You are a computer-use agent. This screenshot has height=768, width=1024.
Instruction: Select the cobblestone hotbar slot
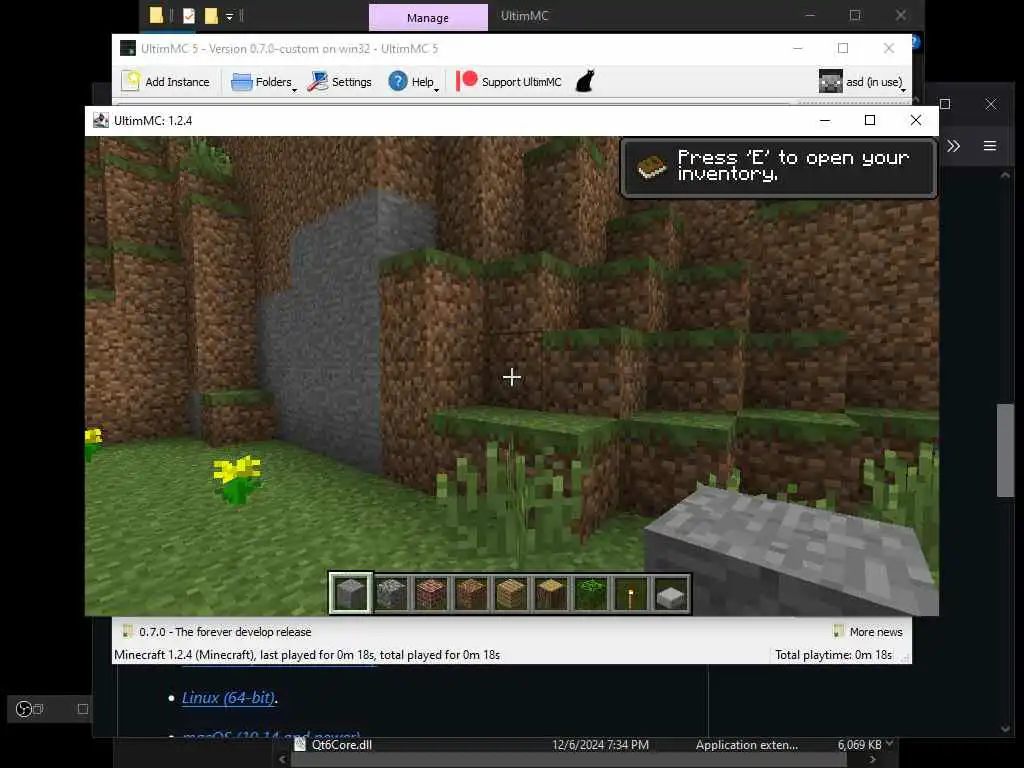[391, 594]
